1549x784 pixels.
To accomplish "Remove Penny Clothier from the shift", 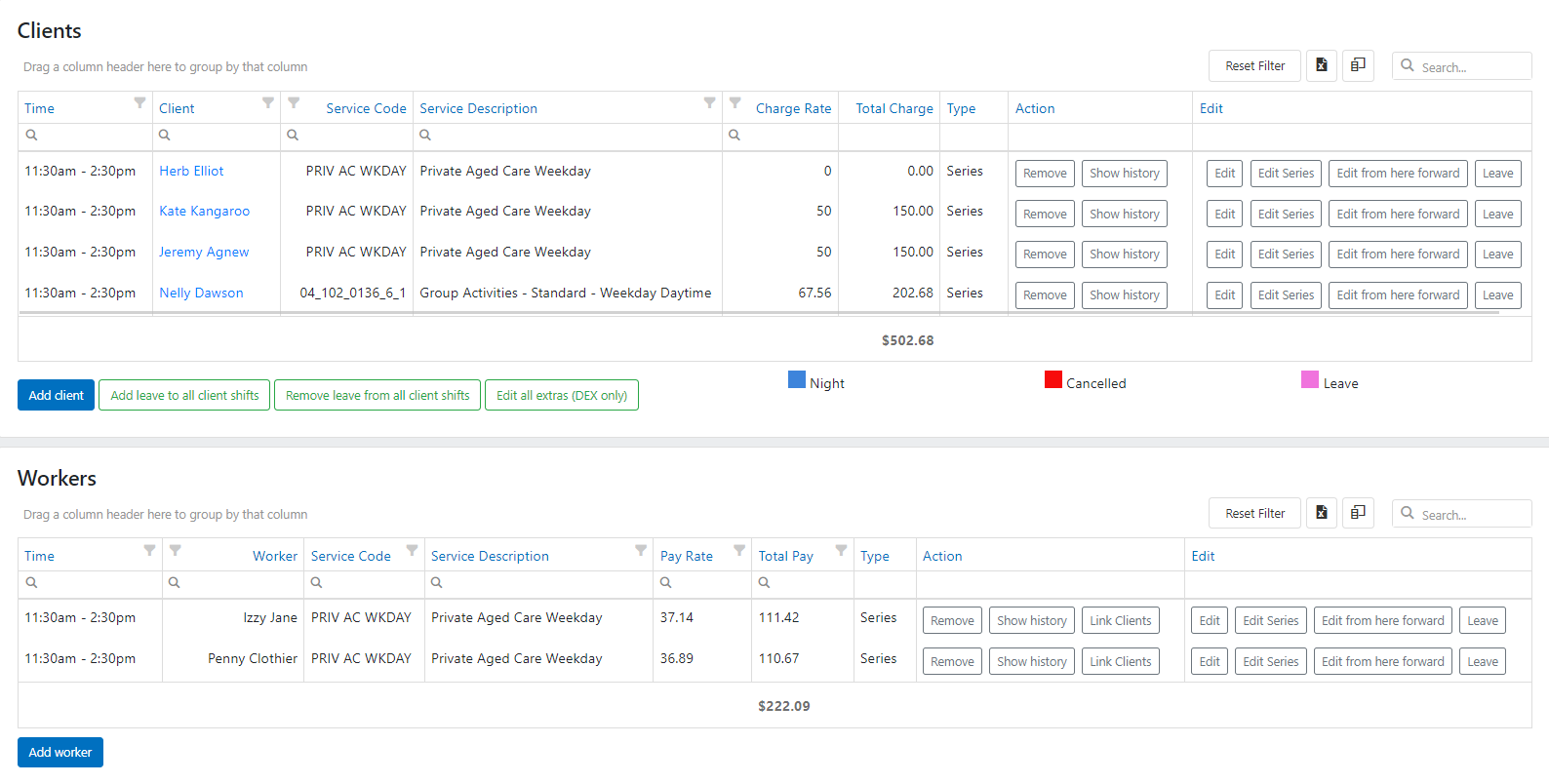I will click(952, 662).
